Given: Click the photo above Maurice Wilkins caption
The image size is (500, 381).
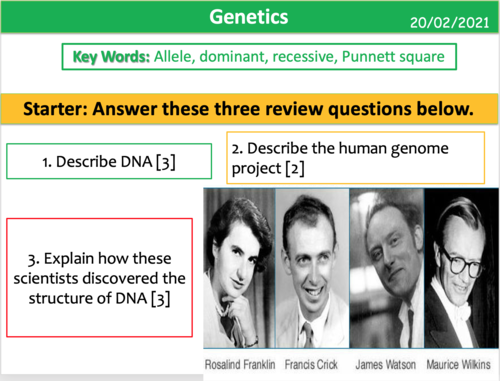Looking at the screenshot, I should click(x=461, y=268).
